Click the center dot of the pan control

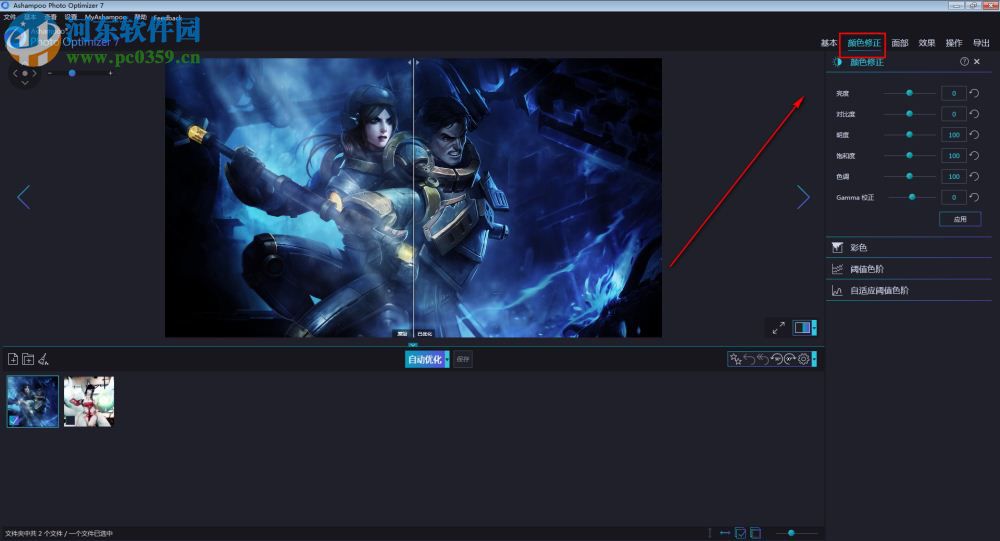coord(25,73)
